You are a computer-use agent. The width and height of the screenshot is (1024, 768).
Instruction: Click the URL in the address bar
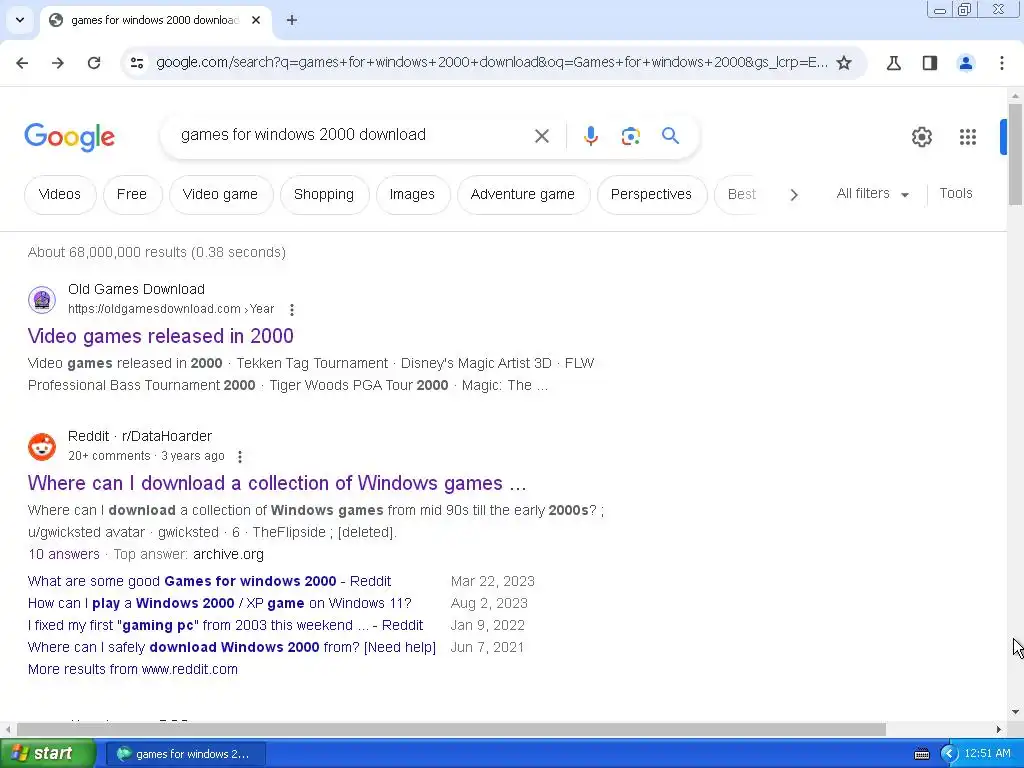pyautogui.click(x=492, y=63)
